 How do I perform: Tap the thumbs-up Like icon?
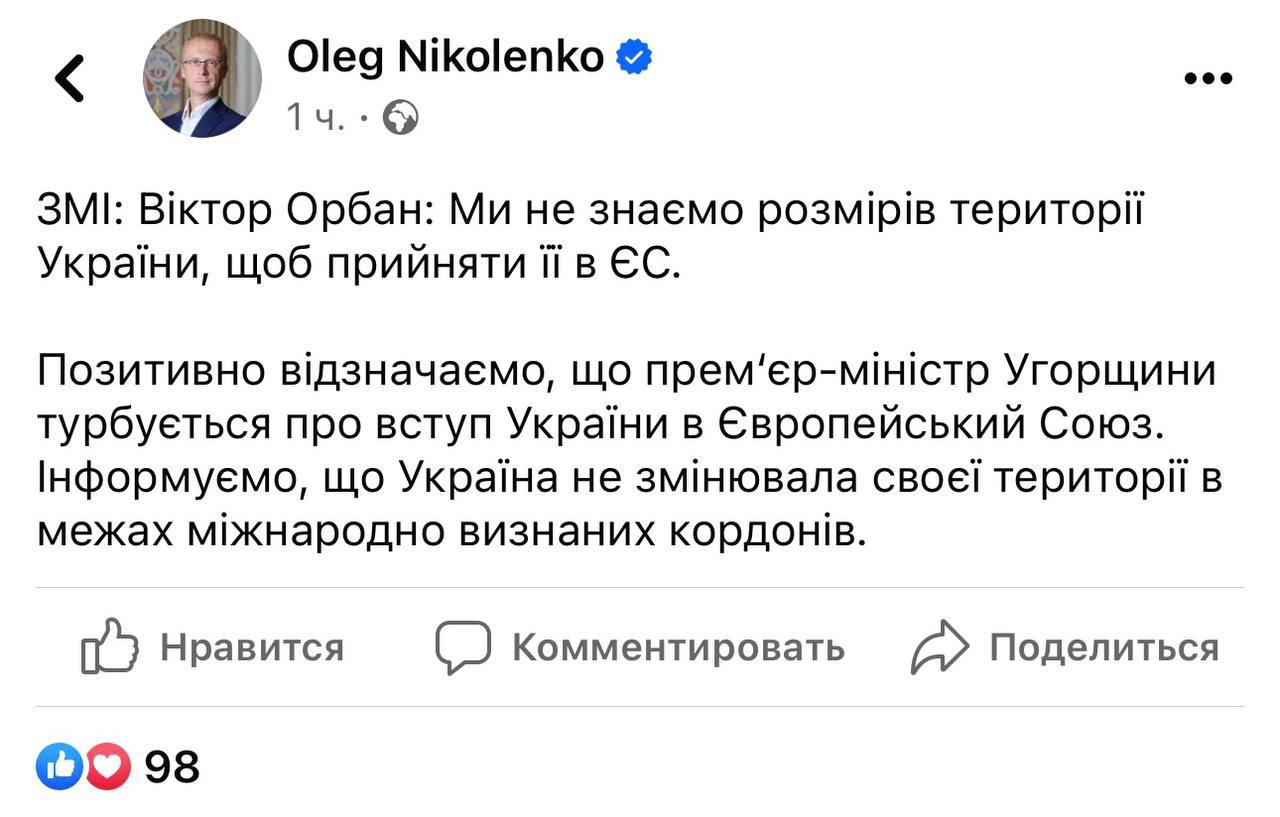pos(108,647)
